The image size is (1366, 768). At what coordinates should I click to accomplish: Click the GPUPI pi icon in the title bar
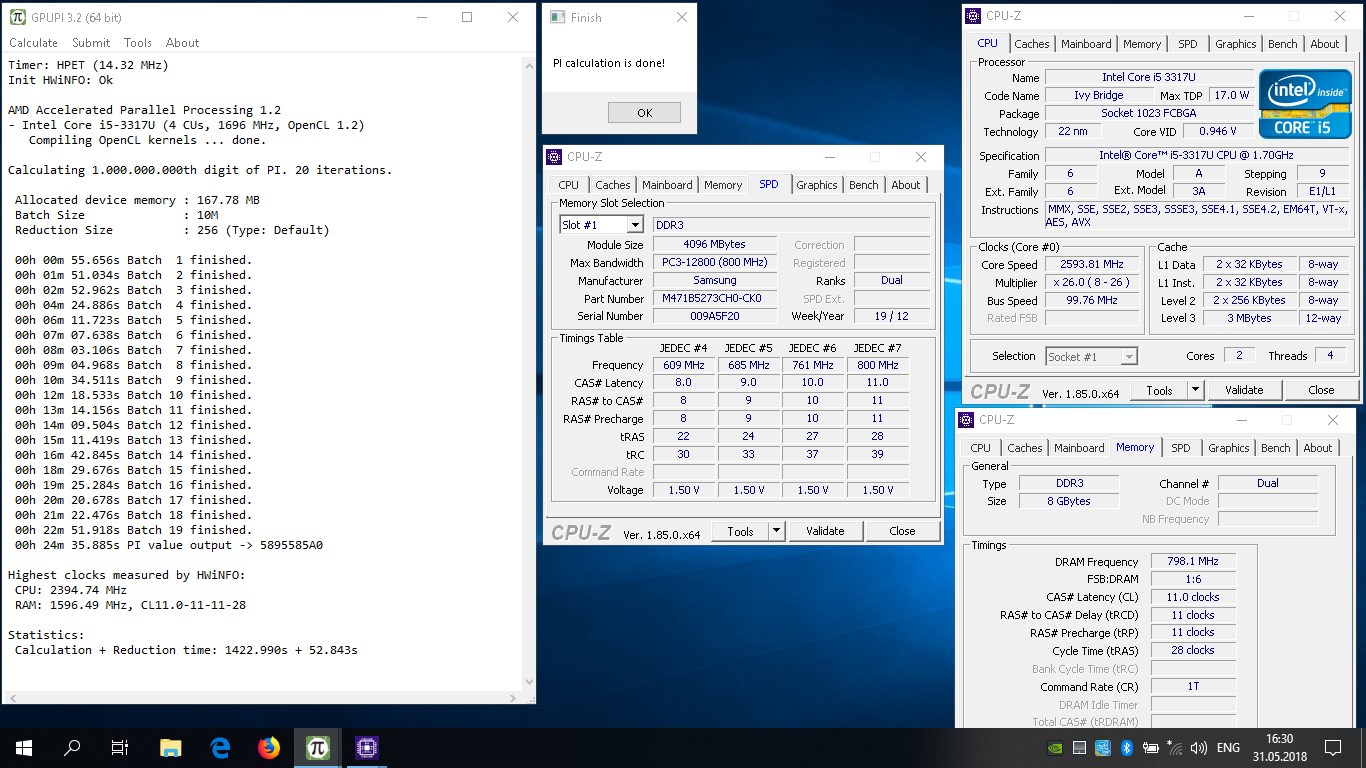point(18,17)
